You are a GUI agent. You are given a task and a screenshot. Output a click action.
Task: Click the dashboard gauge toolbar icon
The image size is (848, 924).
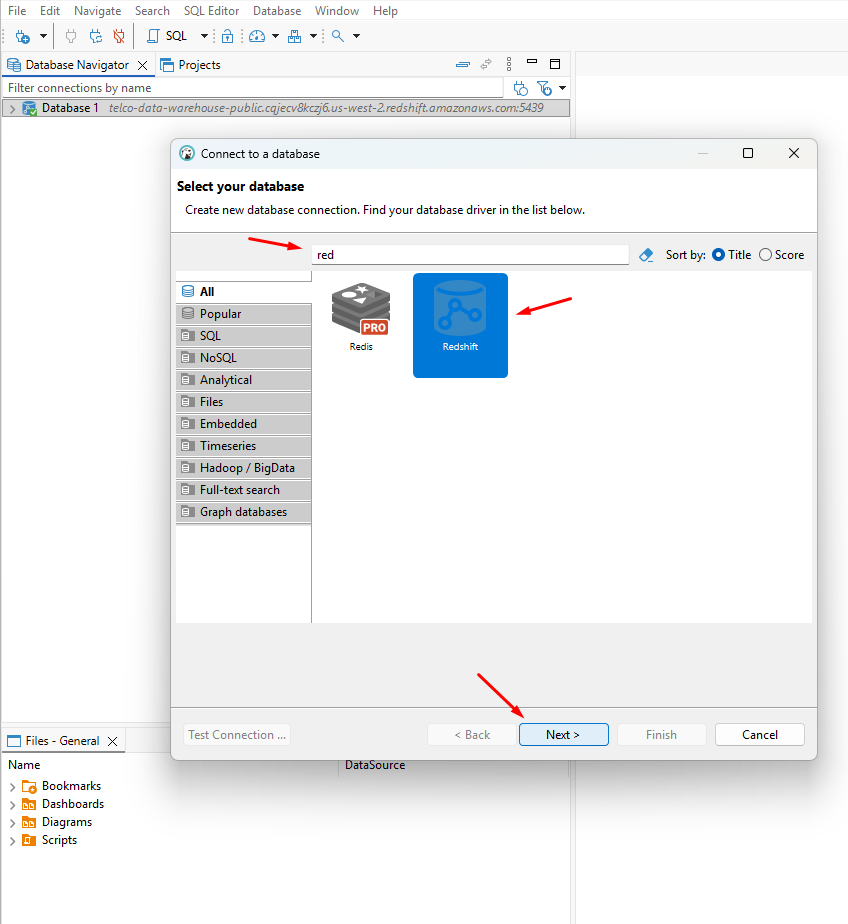(257, 37)
